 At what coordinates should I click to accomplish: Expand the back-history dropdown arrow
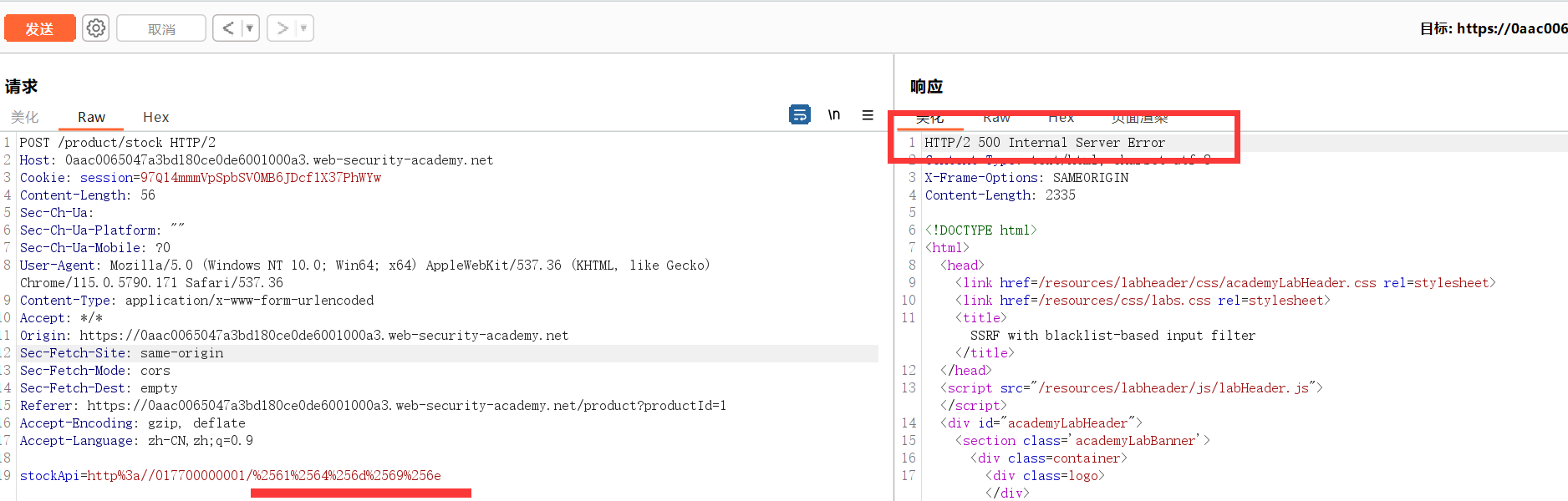[249, 28]
